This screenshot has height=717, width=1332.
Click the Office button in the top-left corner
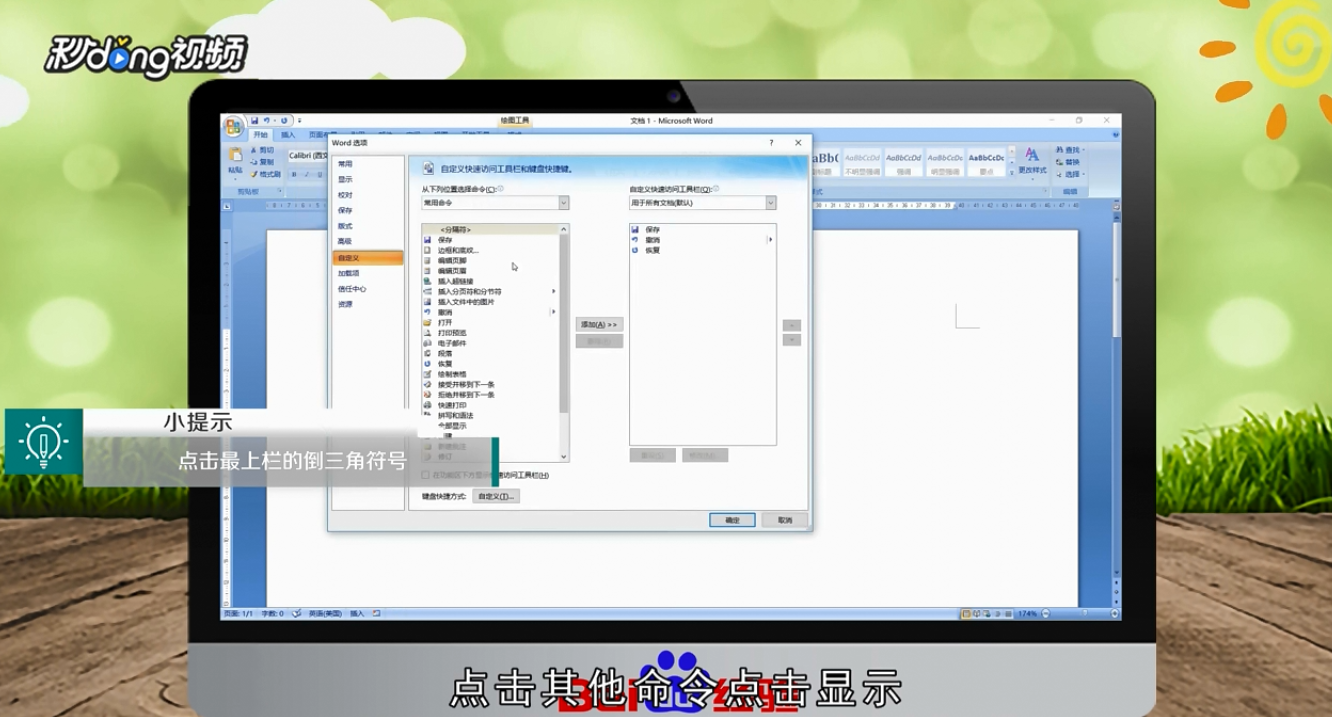pos(234,124)
